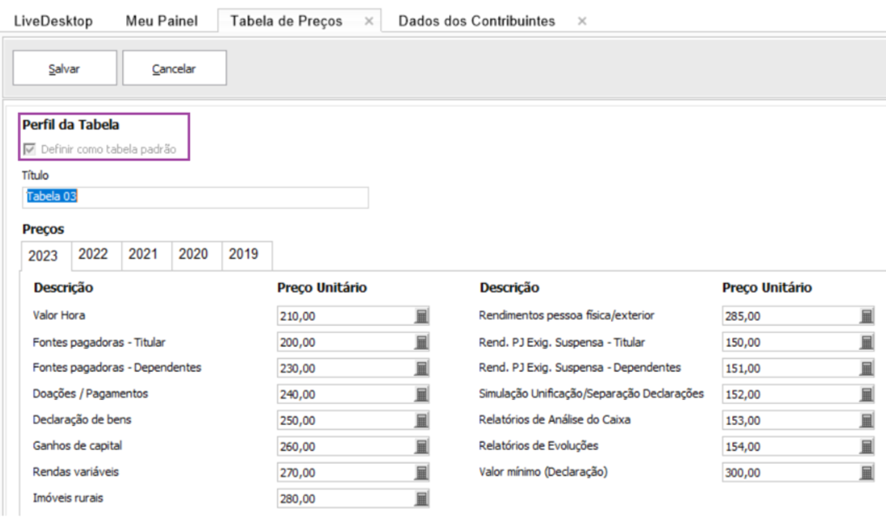Open calculator icon for Doações / Pagamentos
Image resolution: width=886 pixels, height=522 pixels.
pyautogui.click(x=422, y=394)
